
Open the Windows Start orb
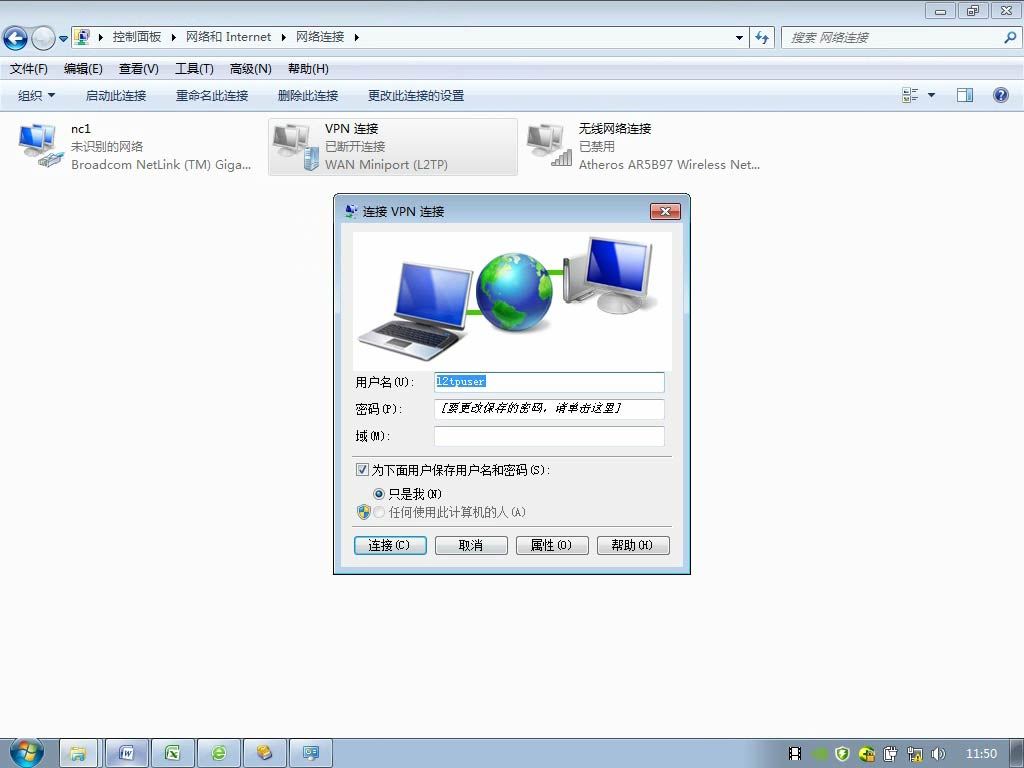pos(27,752)
